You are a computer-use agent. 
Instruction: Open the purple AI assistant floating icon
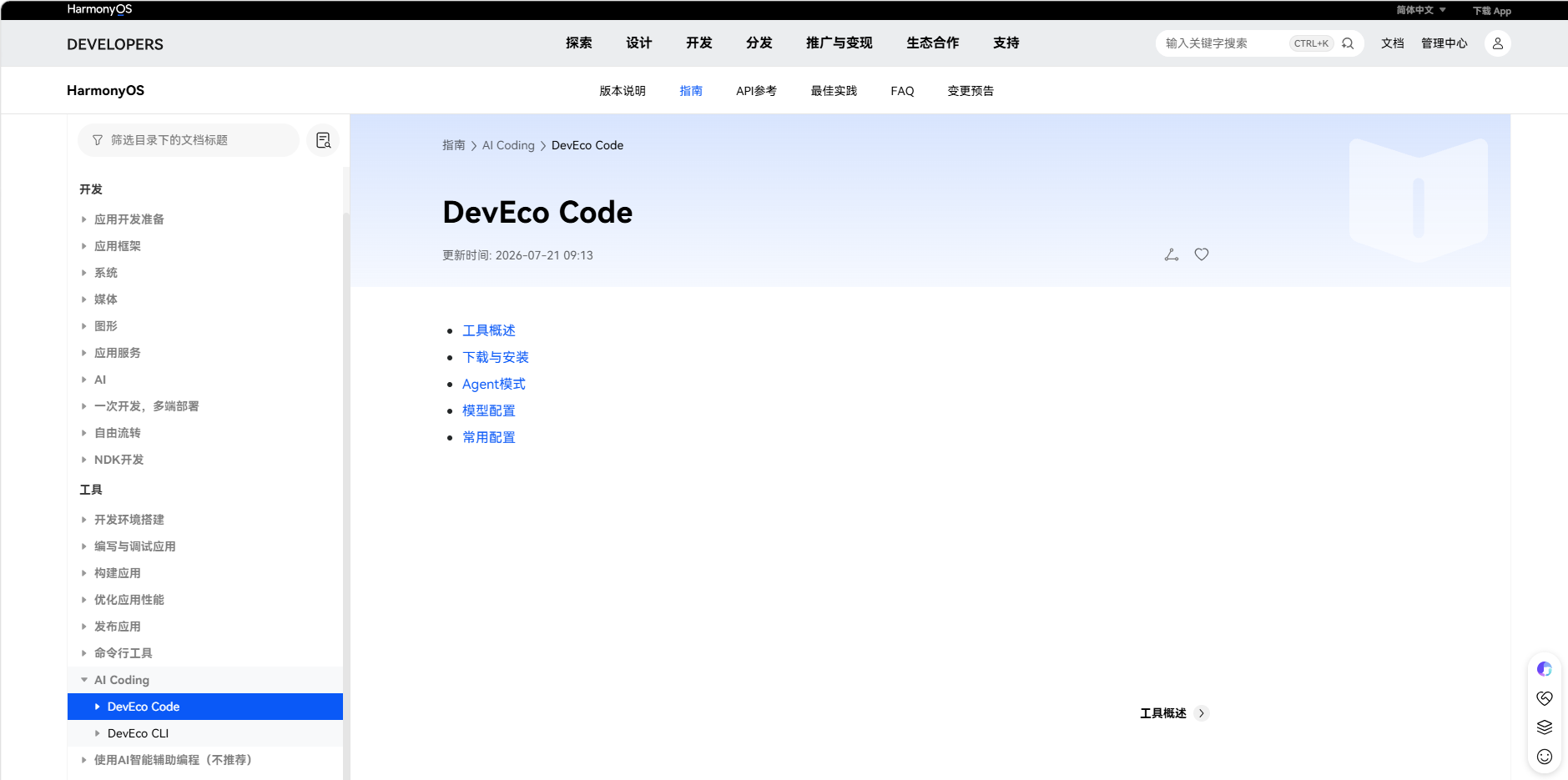[x=1545, y=669]
